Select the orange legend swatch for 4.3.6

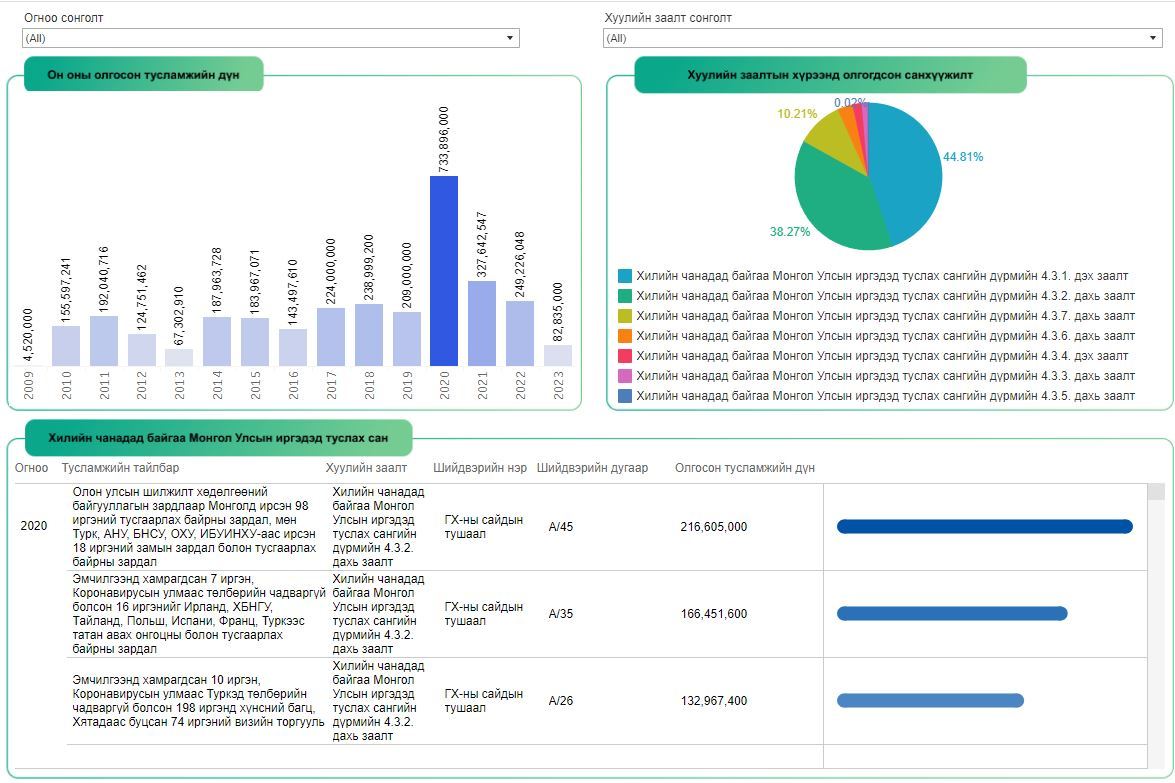coord(625,336)
